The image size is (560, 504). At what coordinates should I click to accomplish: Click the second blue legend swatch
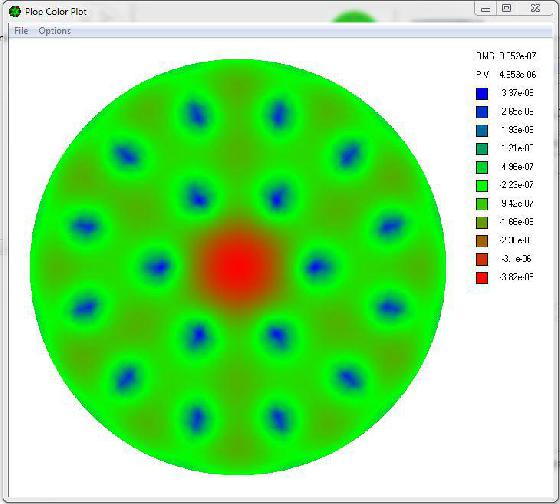[482, 112]
